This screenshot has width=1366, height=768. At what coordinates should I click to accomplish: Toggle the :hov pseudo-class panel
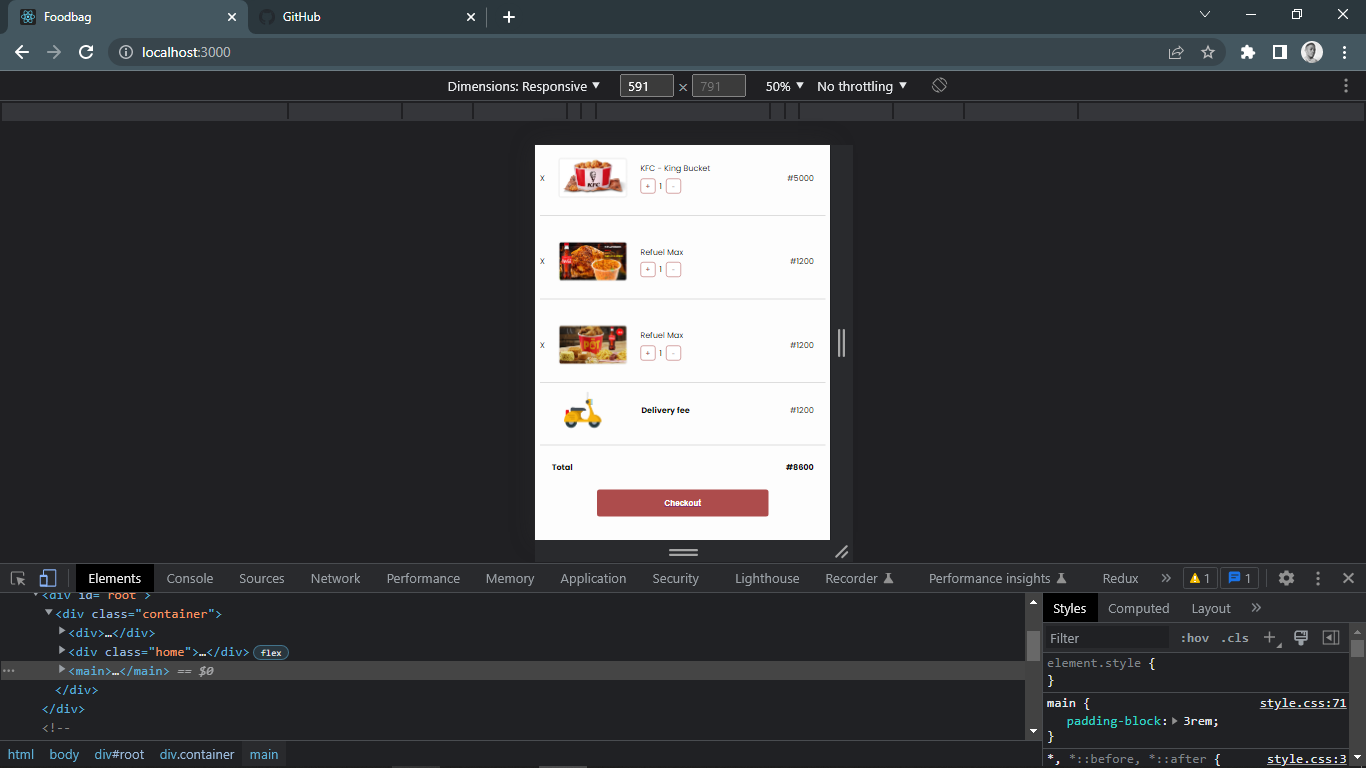tap(1195, 637)
